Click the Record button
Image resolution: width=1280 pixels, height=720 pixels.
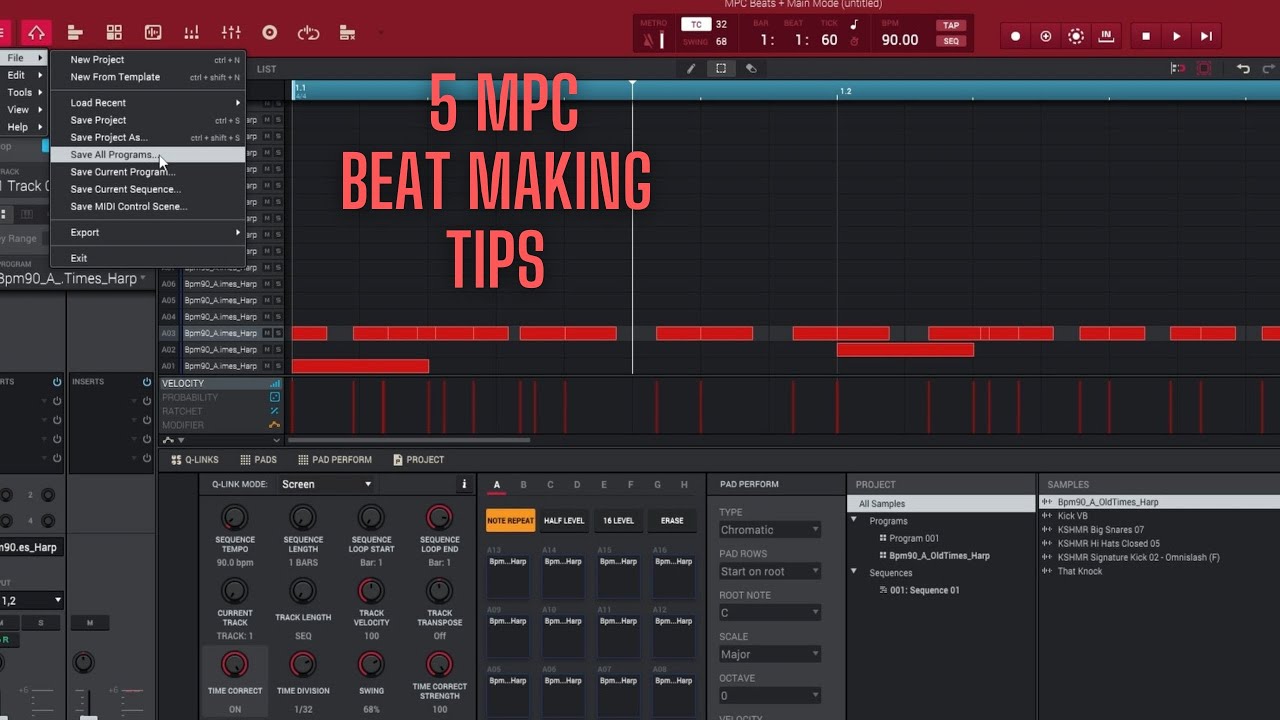1016,36
